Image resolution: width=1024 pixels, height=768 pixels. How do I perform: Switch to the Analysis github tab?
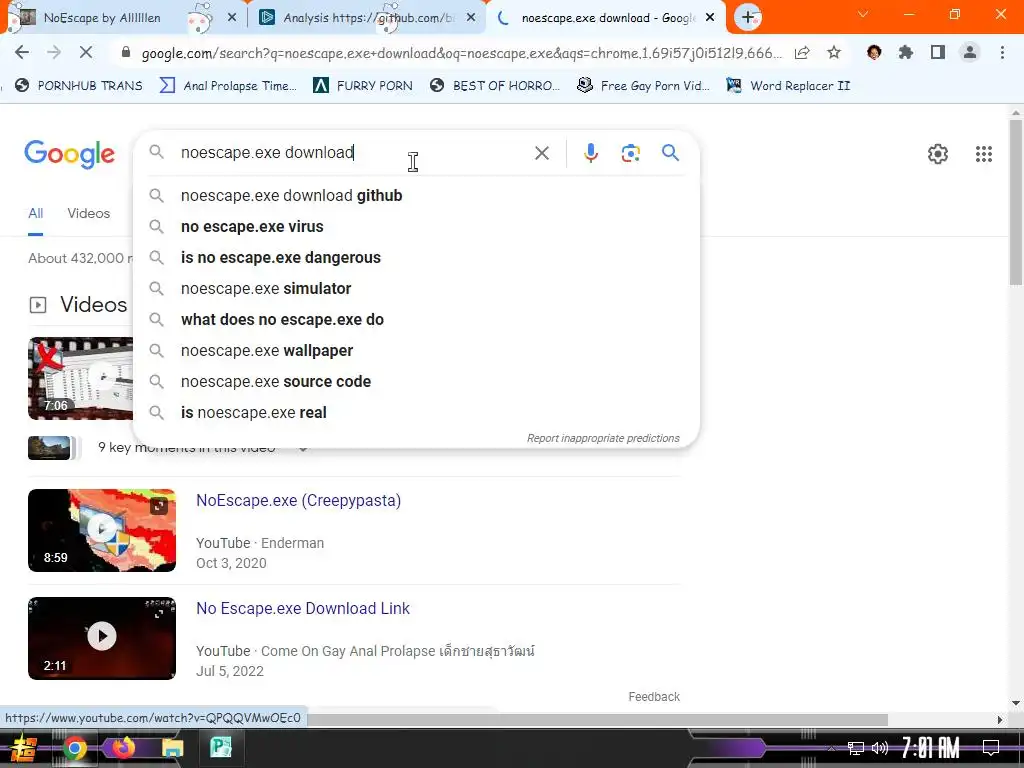point(367,18)
